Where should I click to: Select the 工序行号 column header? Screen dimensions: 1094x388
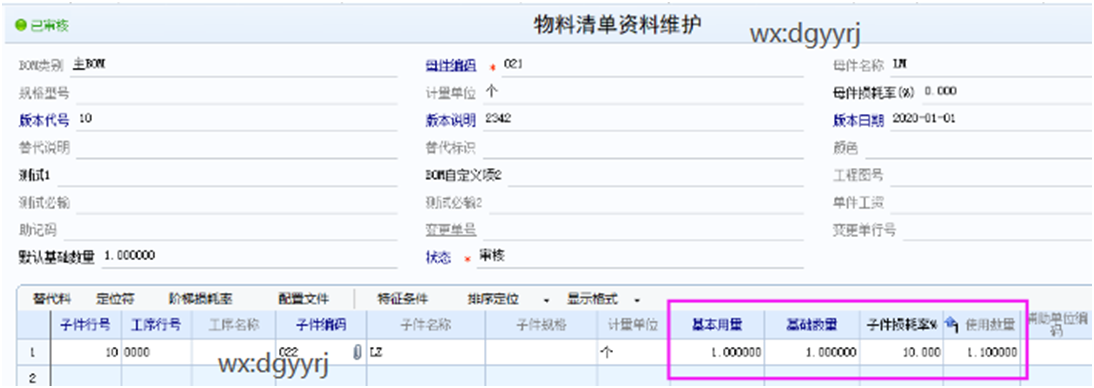(156, 324)
